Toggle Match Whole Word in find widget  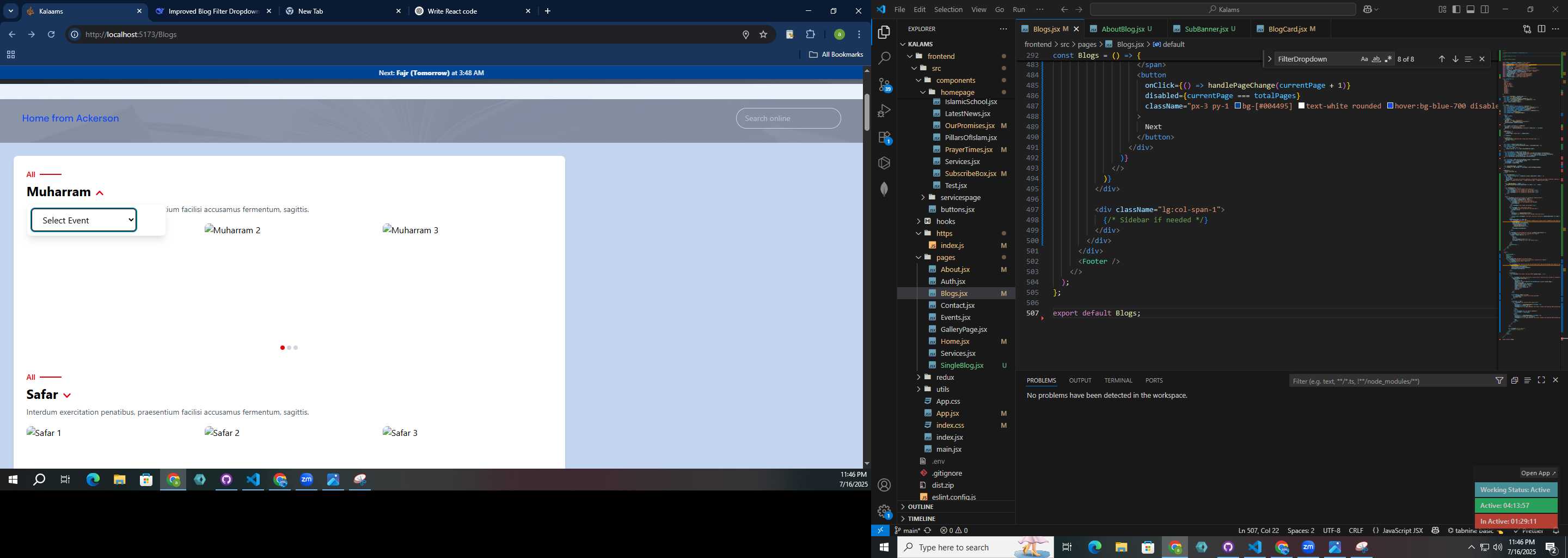click(1376, 59)
